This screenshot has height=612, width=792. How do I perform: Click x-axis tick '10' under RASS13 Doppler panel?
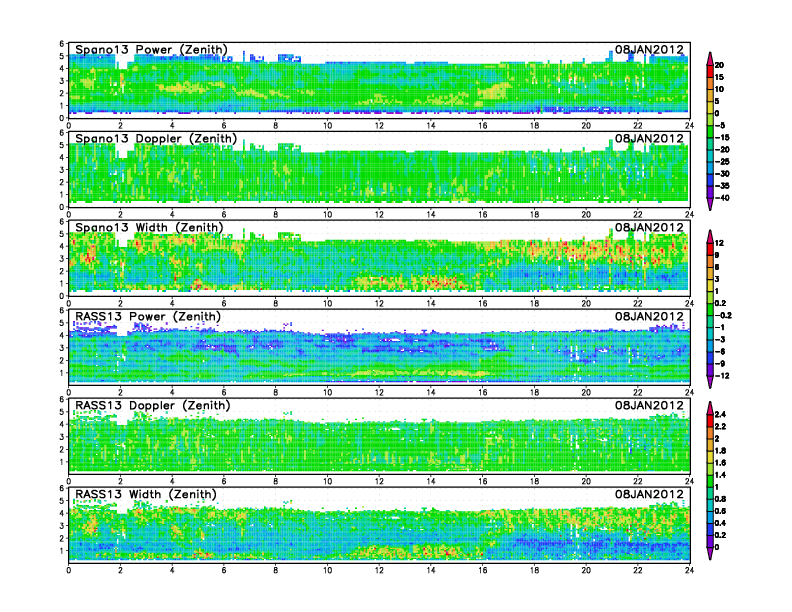(x=328, y=481)
